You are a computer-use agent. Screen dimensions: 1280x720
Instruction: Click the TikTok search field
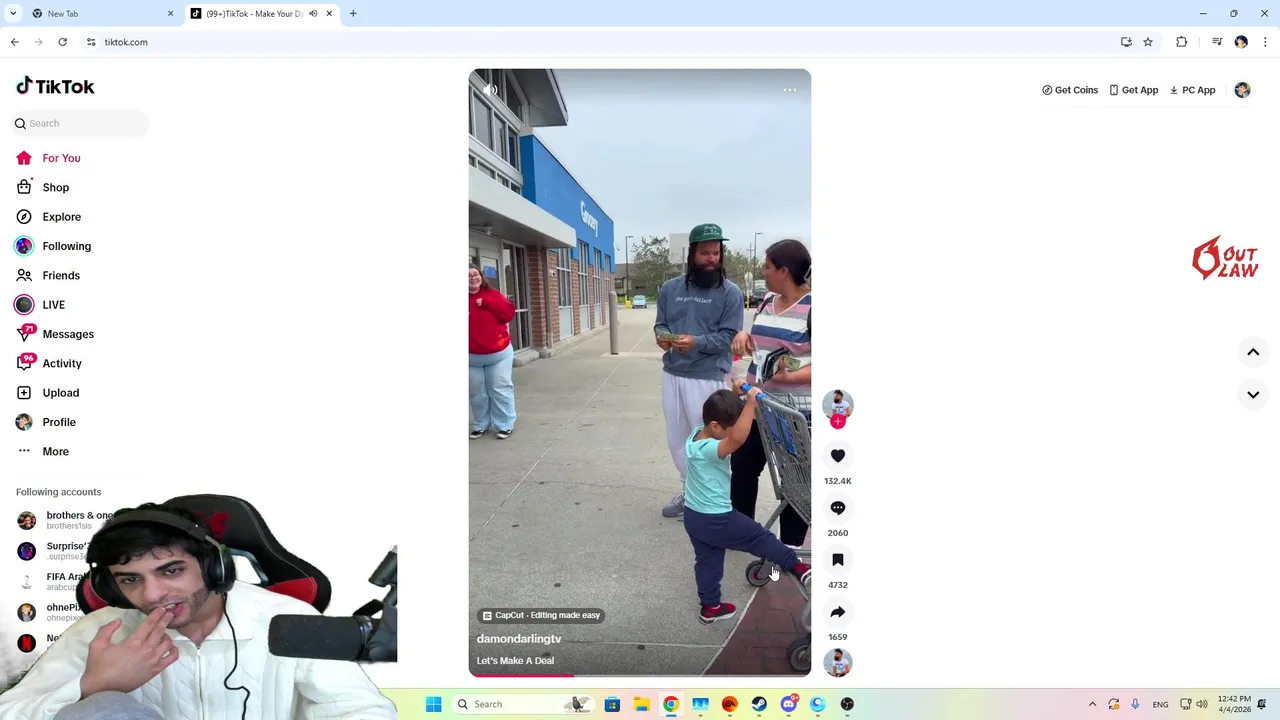click(x=80, y=123)
